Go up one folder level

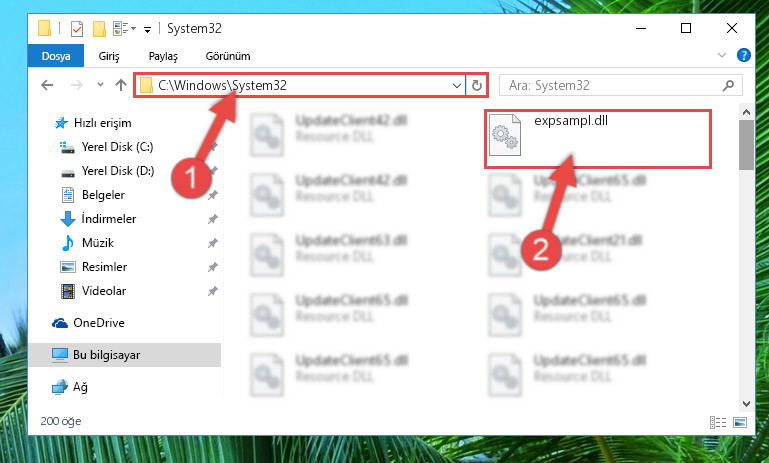tap(121, 85)
